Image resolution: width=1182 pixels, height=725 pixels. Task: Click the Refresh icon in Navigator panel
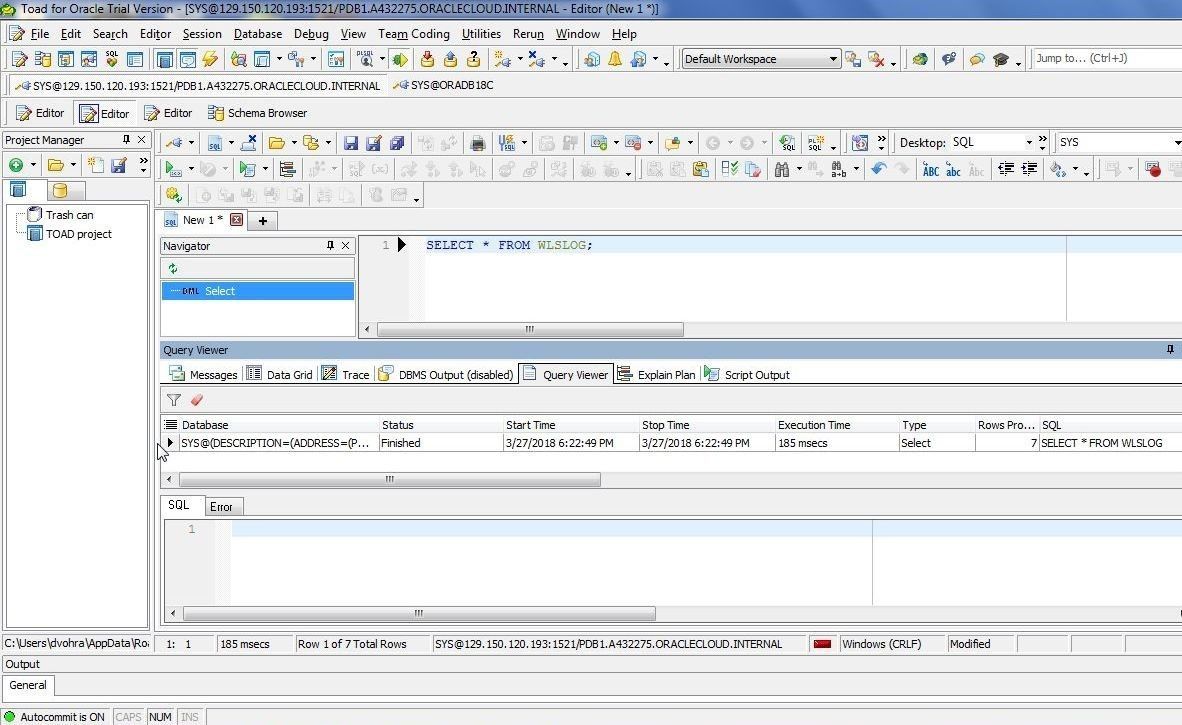click(173, 268)
